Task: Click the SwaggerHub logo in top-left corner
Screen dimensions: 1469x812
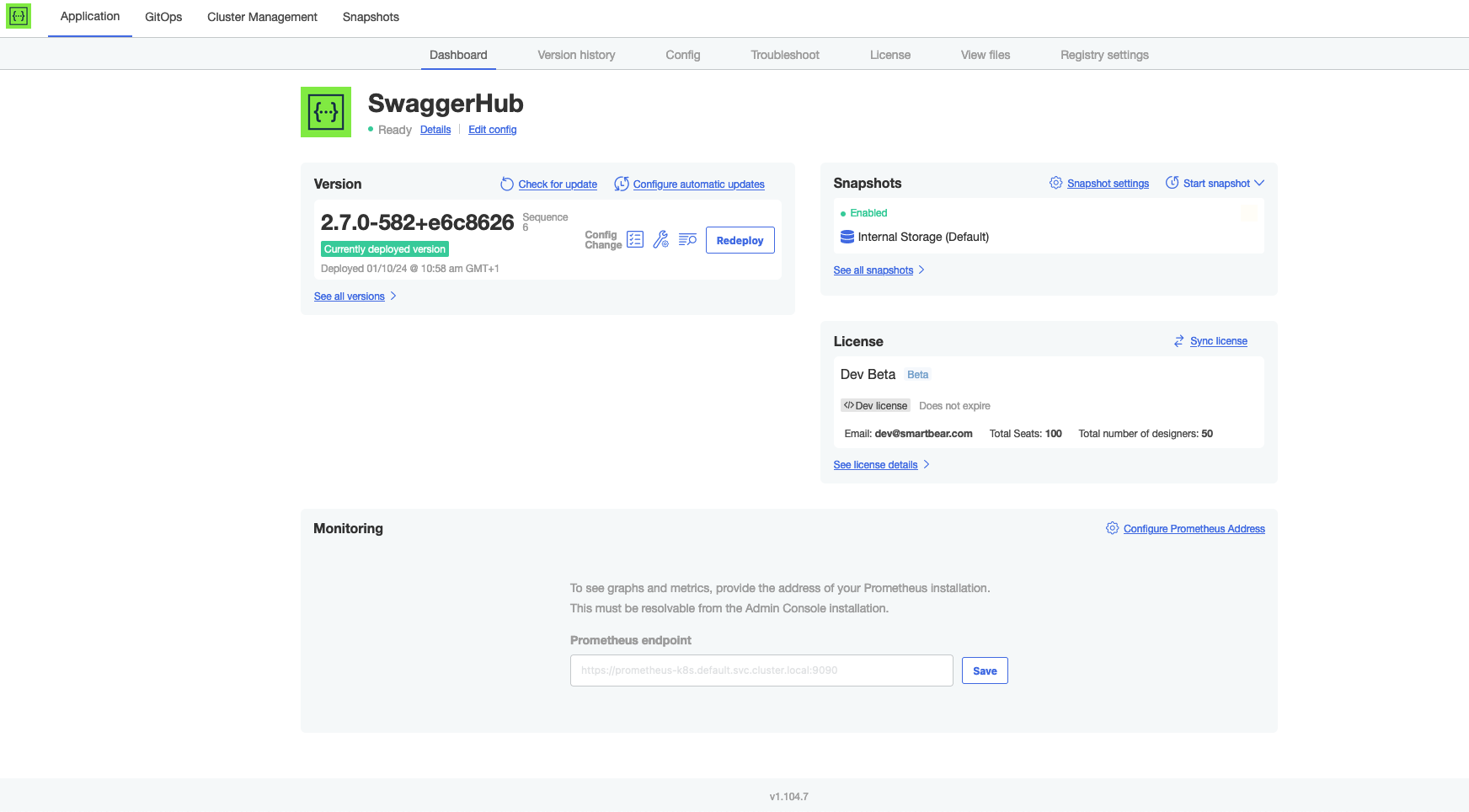Action: [19, 16]
